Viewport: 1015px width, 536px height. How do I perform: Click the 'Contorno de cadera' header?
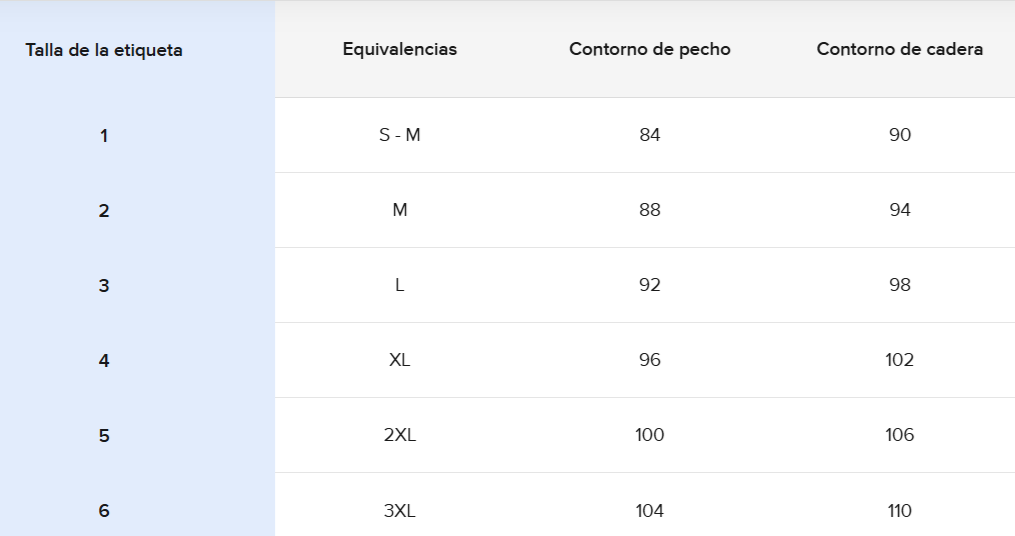(x=899, y=49)
